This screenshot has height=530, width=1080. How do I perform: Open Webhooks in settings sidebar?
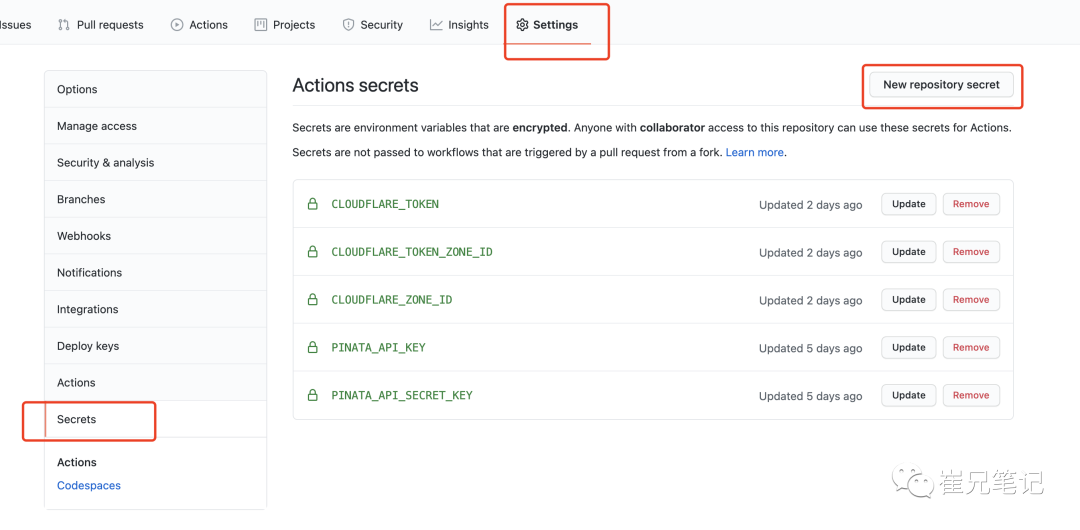[x=84, y=236]
